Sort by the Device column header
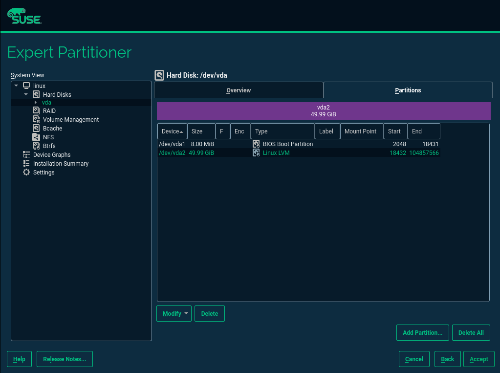 click(x=172, y=131)
